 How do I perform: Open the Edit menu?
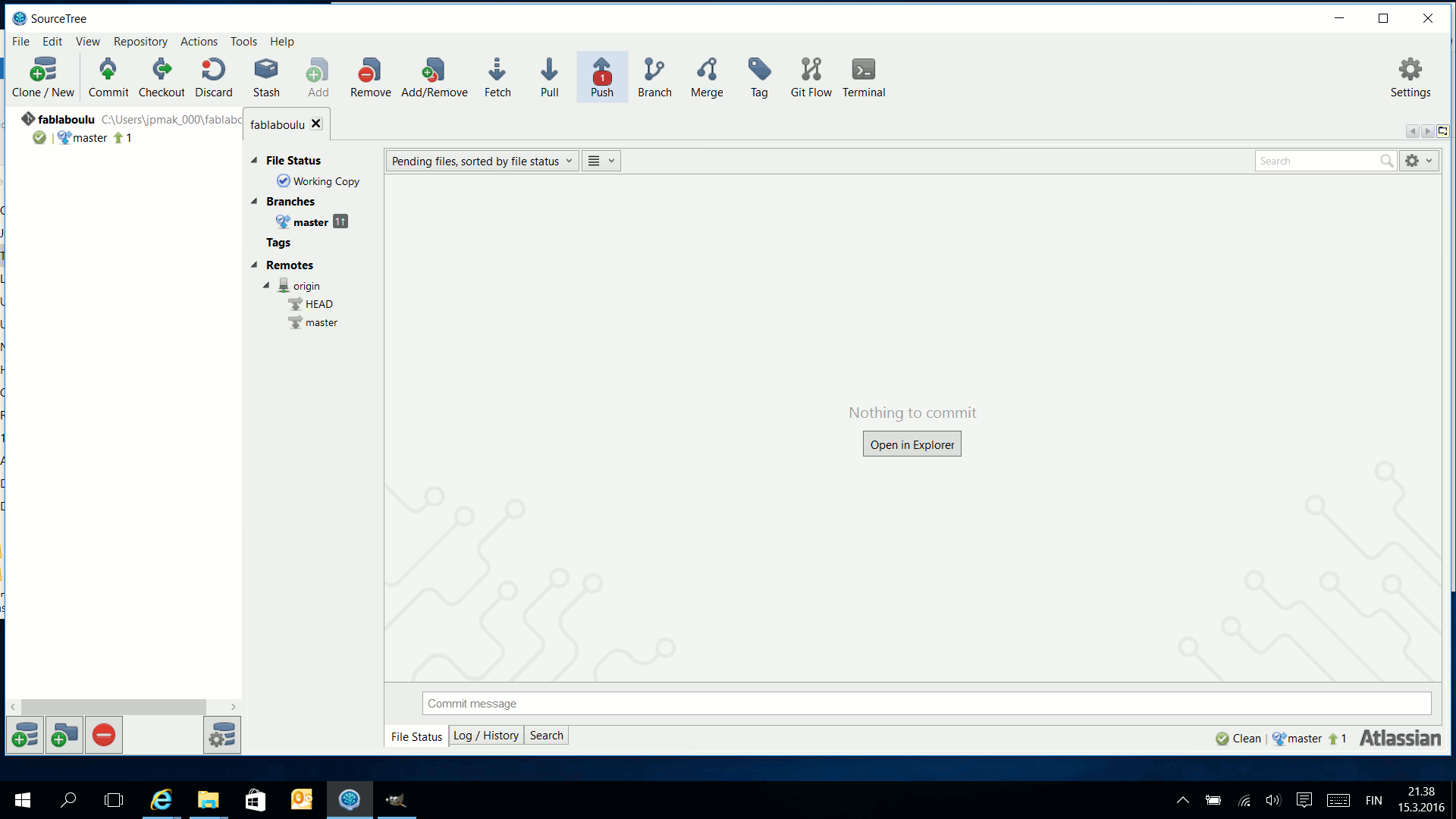(x=52, y=41)
